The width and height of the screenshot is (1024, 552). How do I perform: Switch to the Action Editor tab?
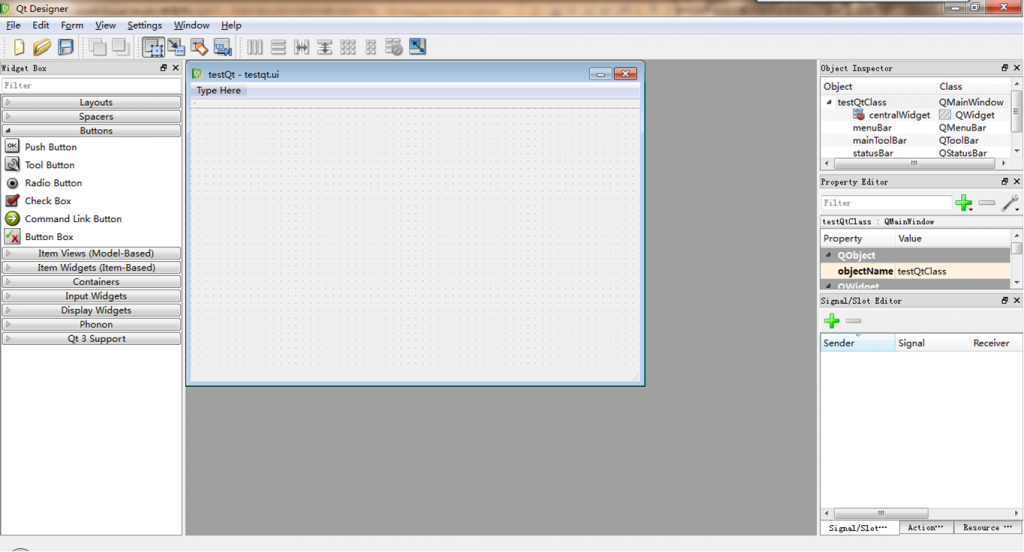pyautogui.click(x=926, y=528)
